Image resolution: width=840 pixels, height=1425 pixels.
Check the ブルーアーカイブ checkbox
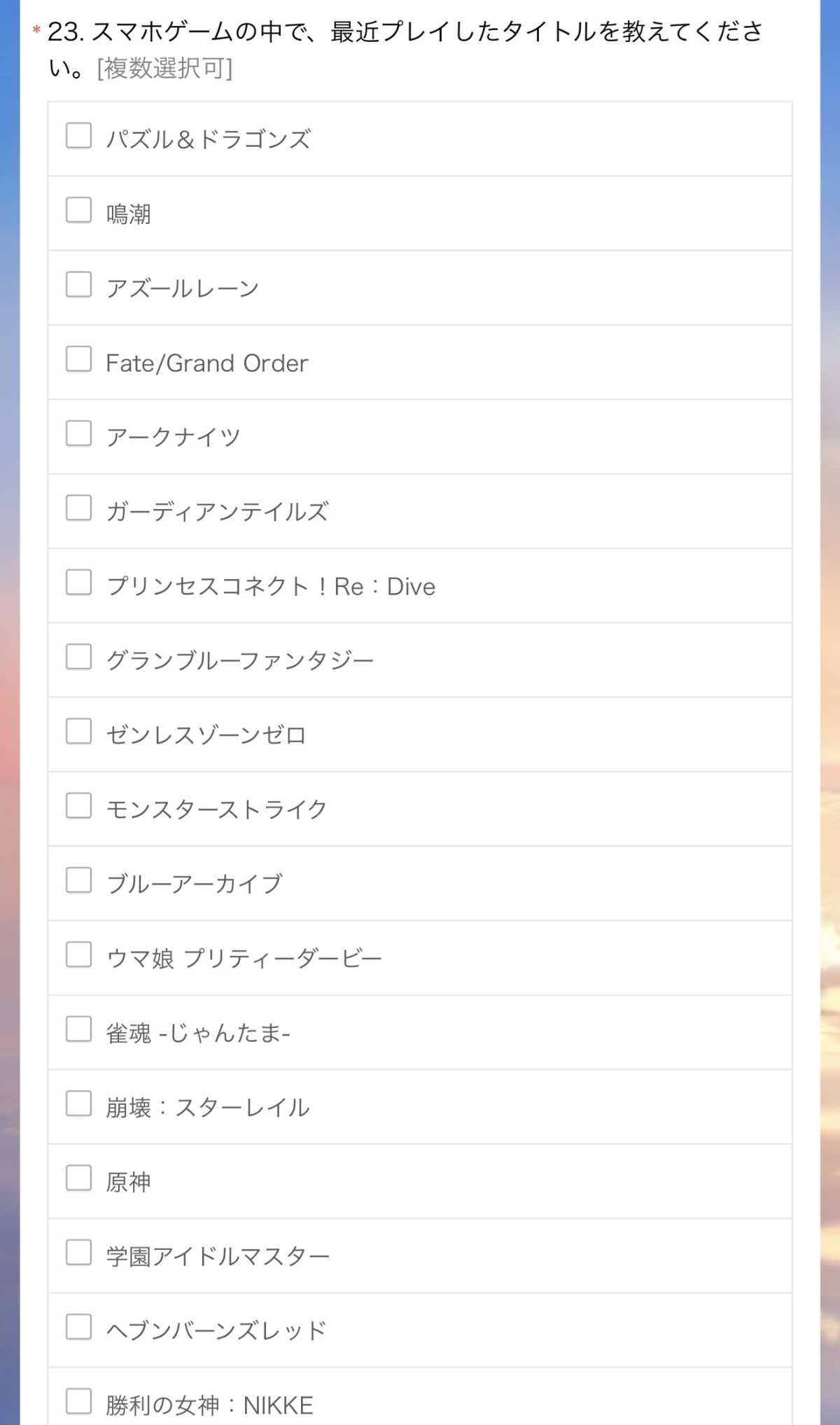(78, 880)
